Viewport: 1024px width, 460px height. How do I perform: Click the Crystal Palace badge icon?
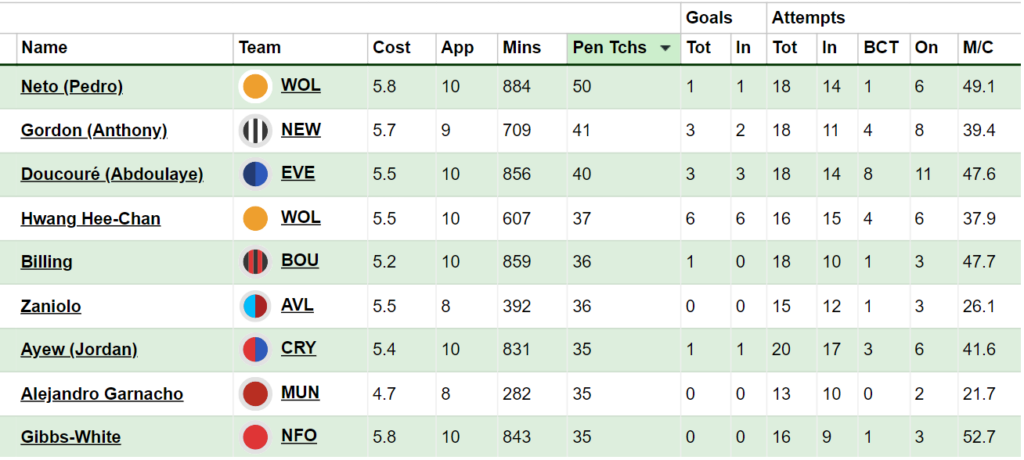[x=255, y=350]
